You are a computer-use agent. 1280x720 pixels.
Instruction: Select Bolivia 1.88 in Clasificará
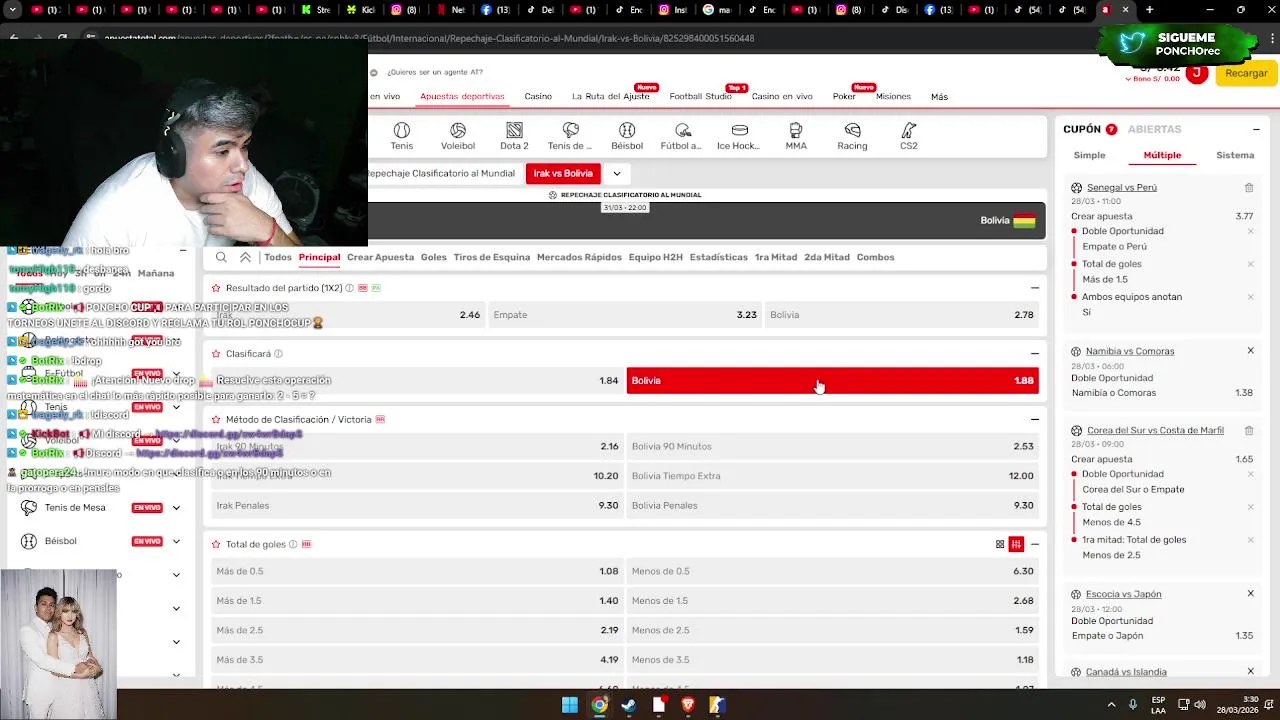click(832, 380)
